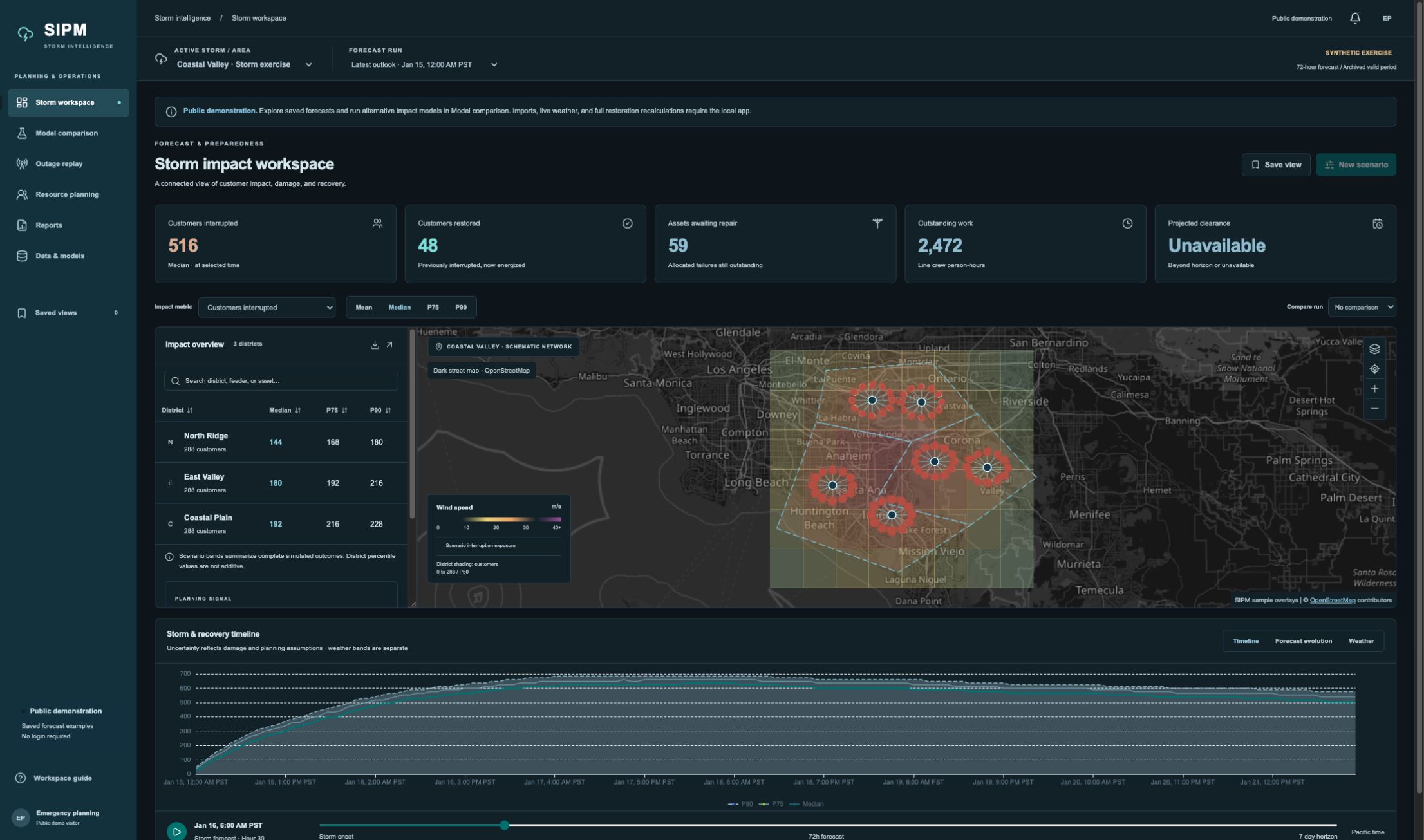The image size is (1424, 840).
Task: Sort table by District column
Action: tap(177, 410)
